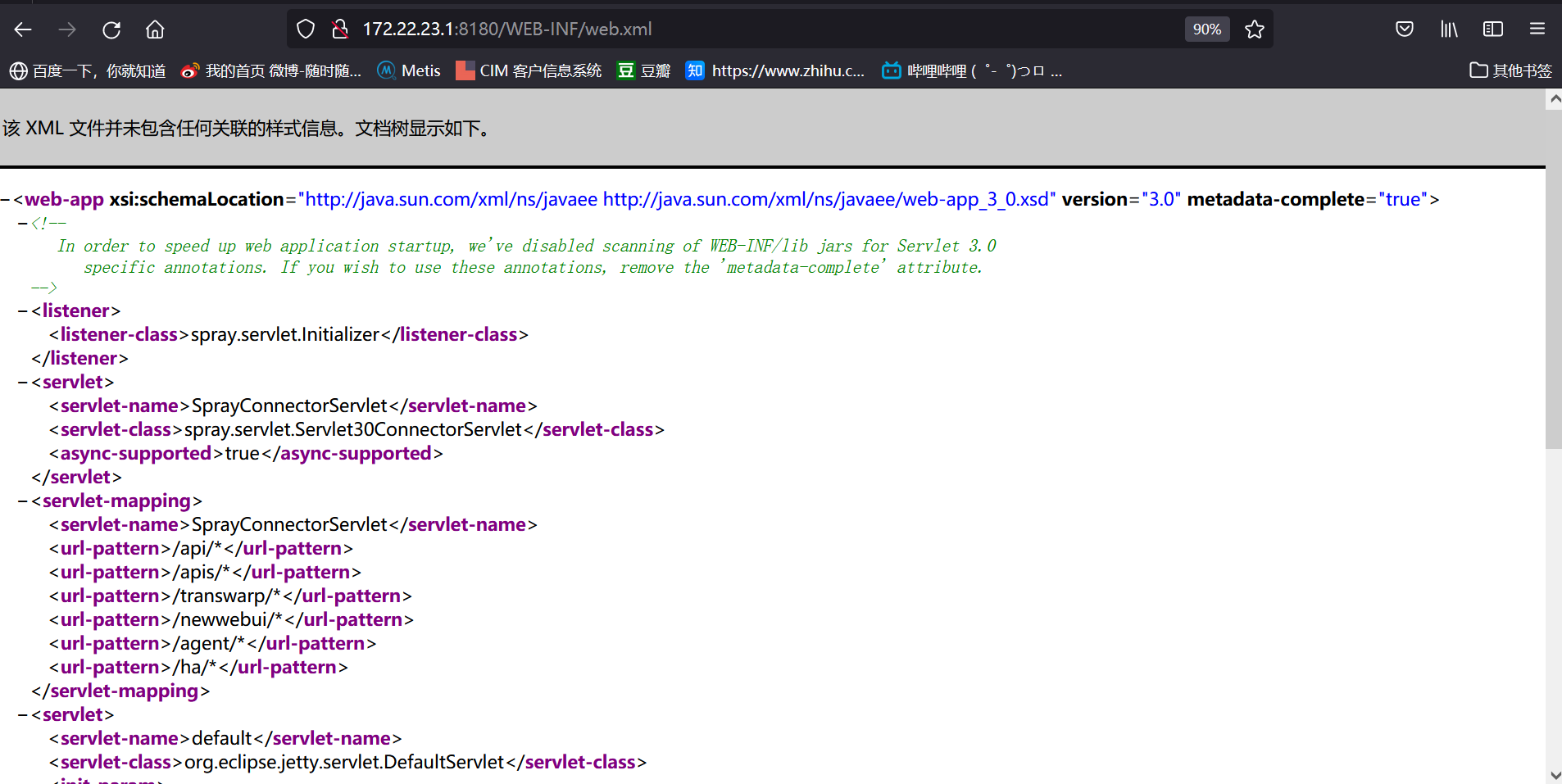This screenshot has height=784, width=1562.
Task: Click the home button
Action: pos(155,28)
